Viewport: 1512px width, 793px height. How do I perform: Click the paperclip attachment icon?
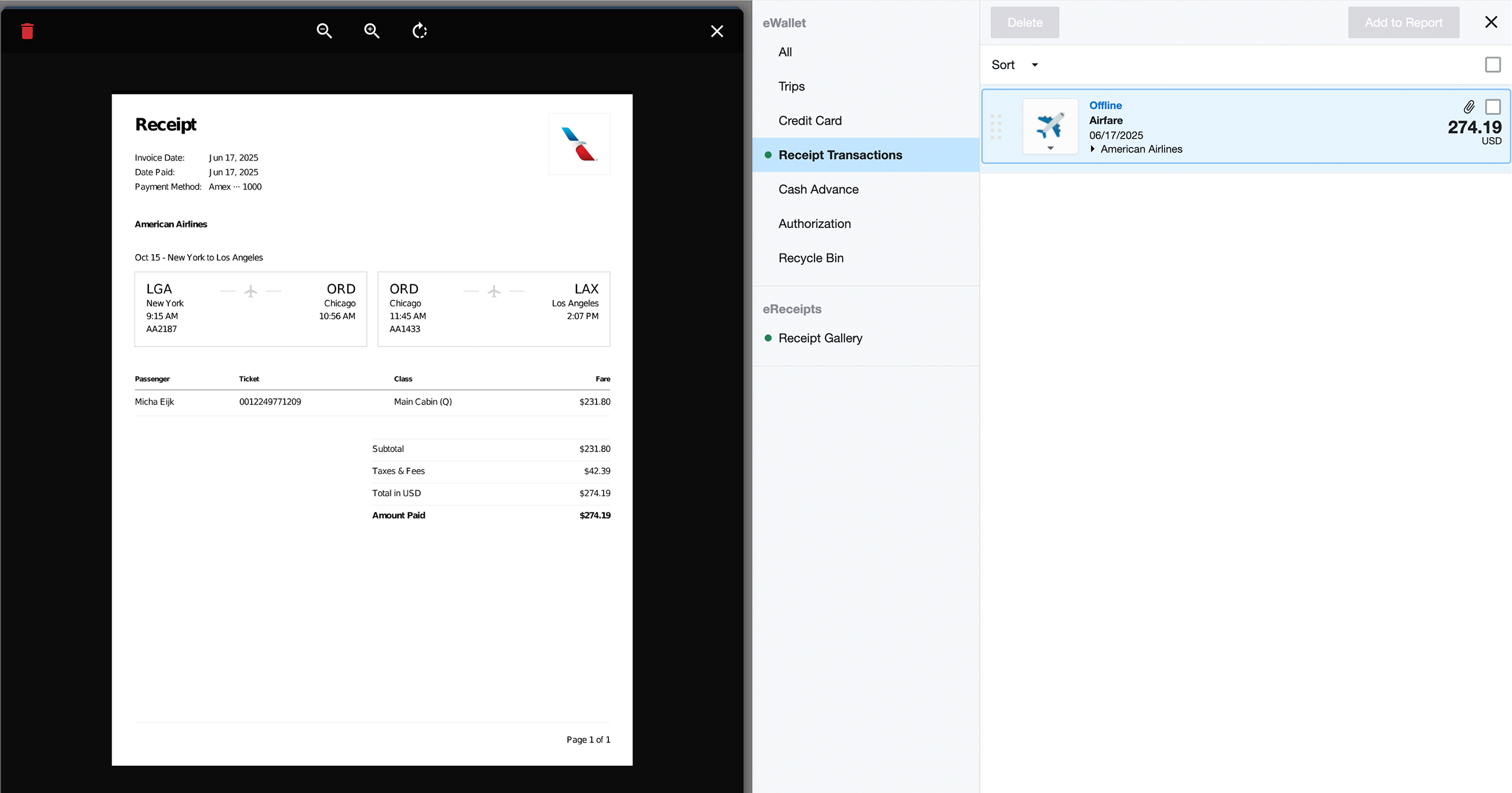1469,106
